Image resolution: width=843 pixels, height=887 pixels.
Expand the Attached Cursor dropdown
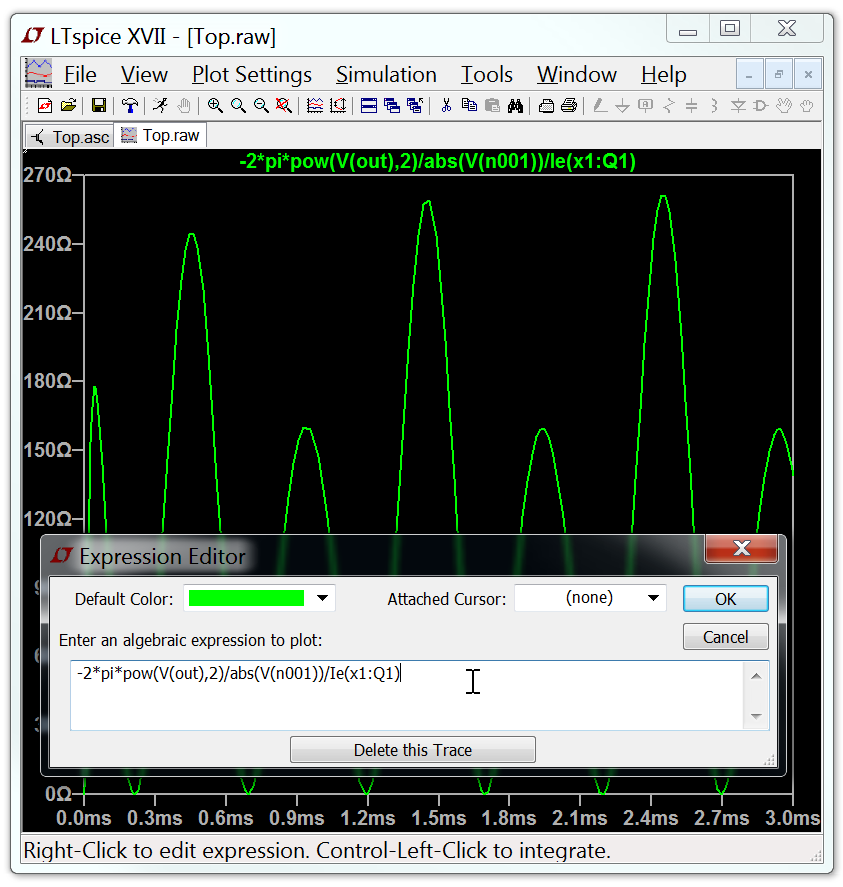653,599
